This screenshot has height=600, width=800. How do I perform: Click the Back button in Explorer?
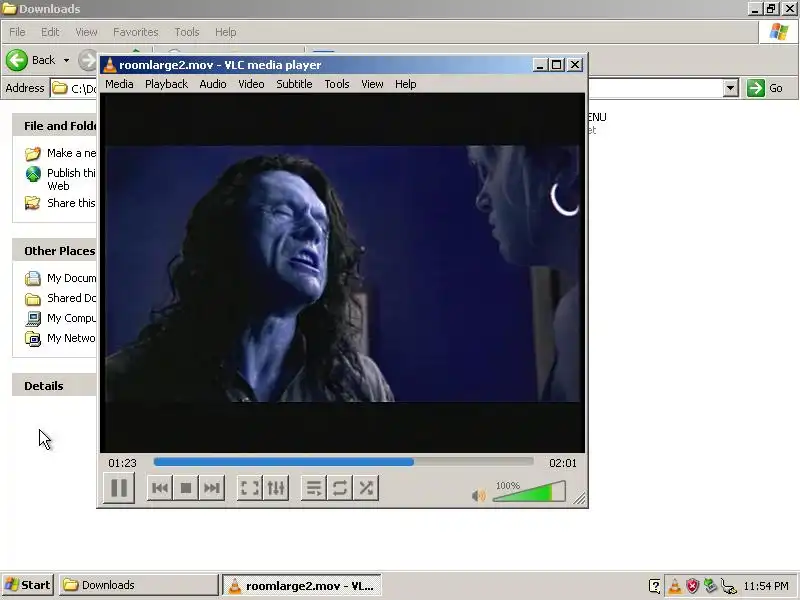pyautogui.click(x=31, y=60)
